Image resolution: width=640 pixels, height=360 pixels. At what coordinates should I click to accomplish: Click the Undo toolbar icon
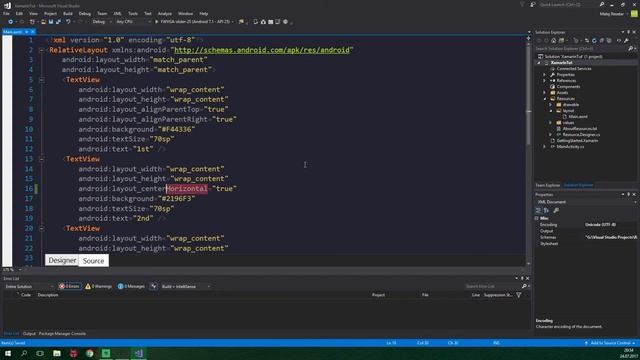point(68,22)
